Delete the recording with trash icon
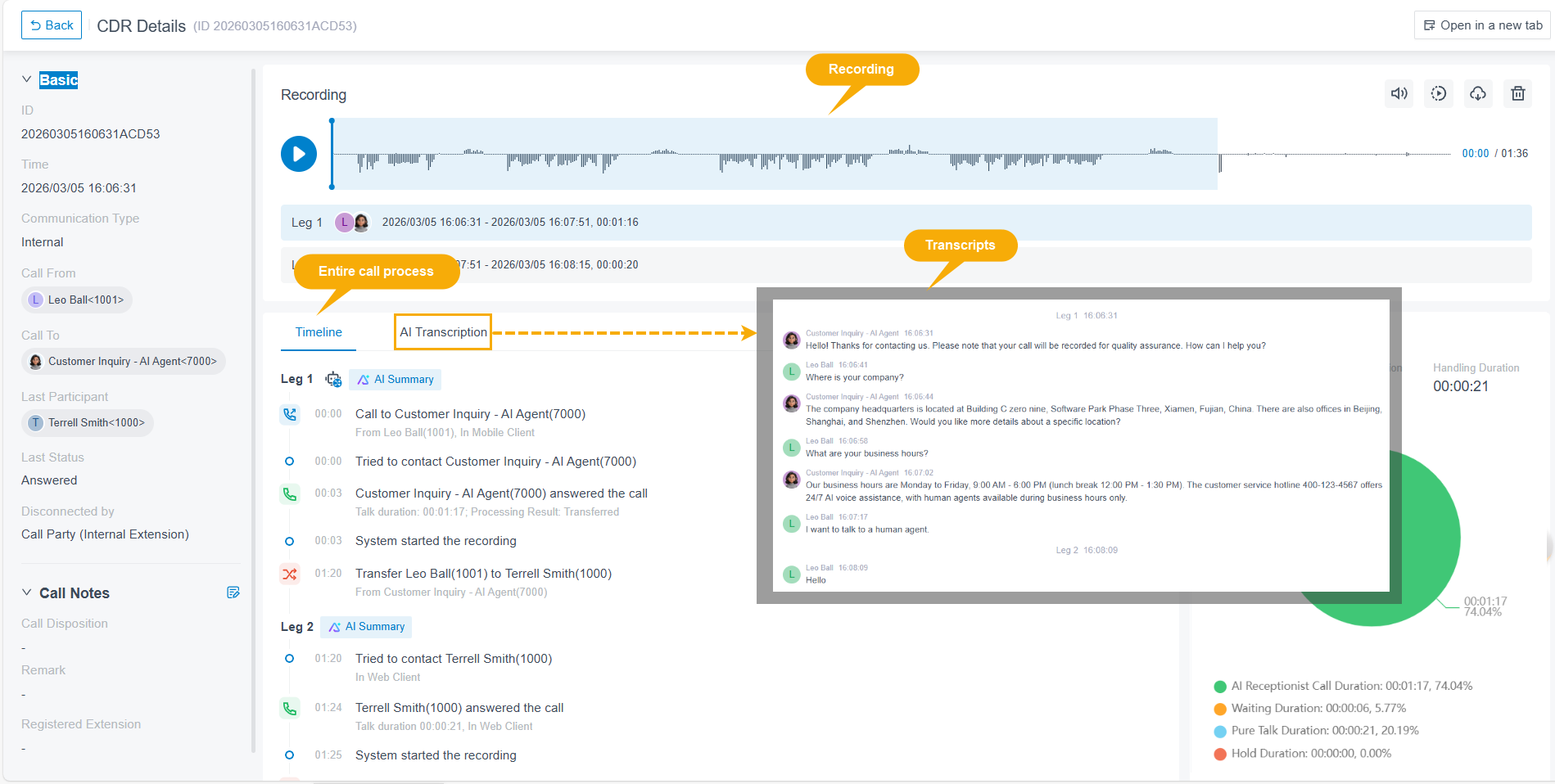 click(1517, 93)
